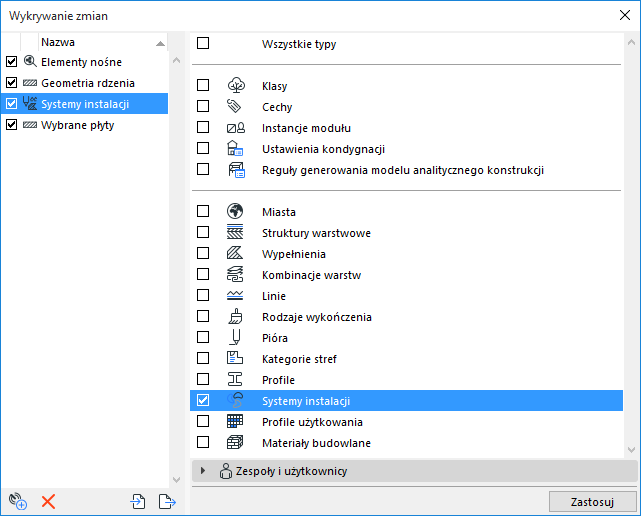Click the Zespoły i użytkownicy person icon
641x516 pixels.
pyautogui.click(x=226, y=471)
